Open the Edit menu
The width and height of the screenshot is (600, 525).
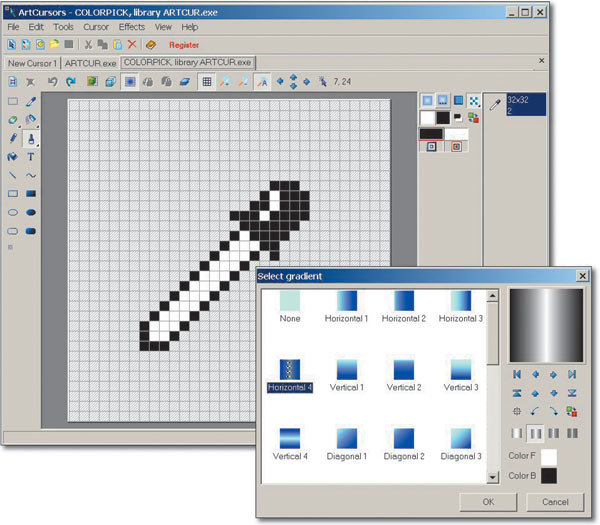36,27
